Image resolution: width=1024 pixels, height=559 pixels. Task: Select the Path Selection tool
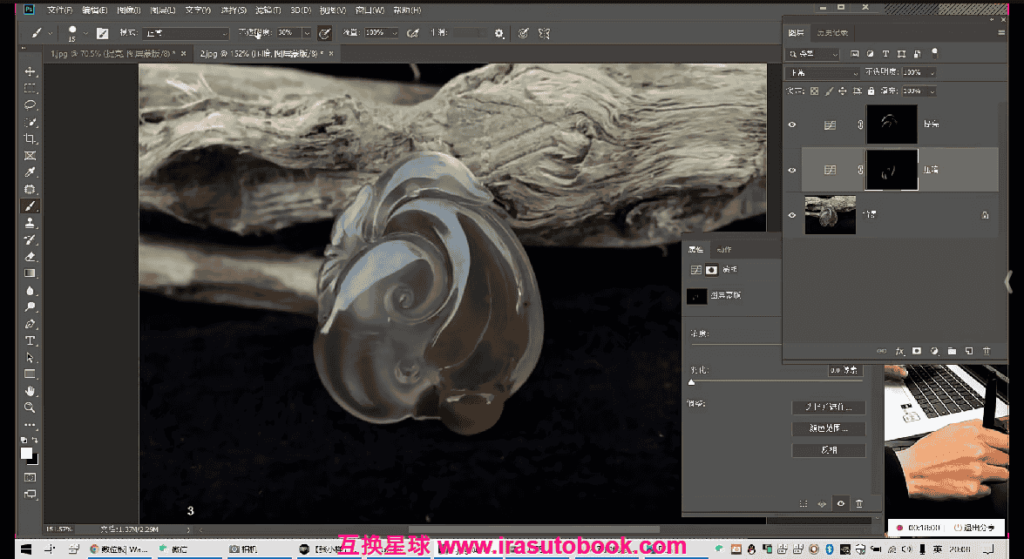tap(29, 357)
